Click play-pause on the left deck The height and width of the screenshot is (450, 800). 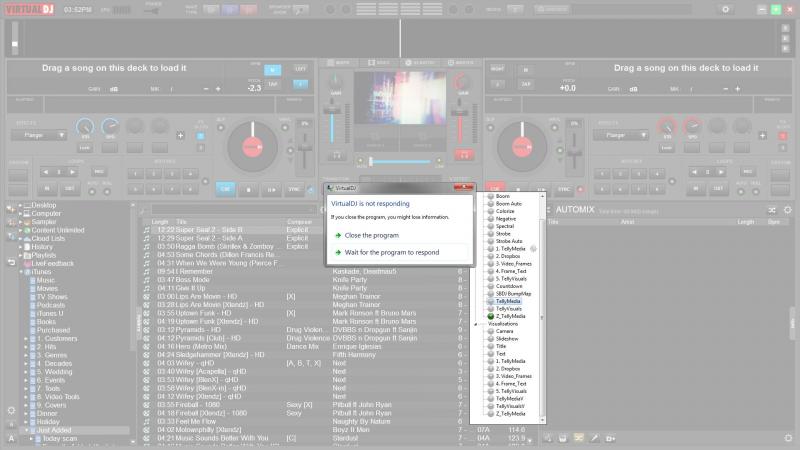click(271, 189)
